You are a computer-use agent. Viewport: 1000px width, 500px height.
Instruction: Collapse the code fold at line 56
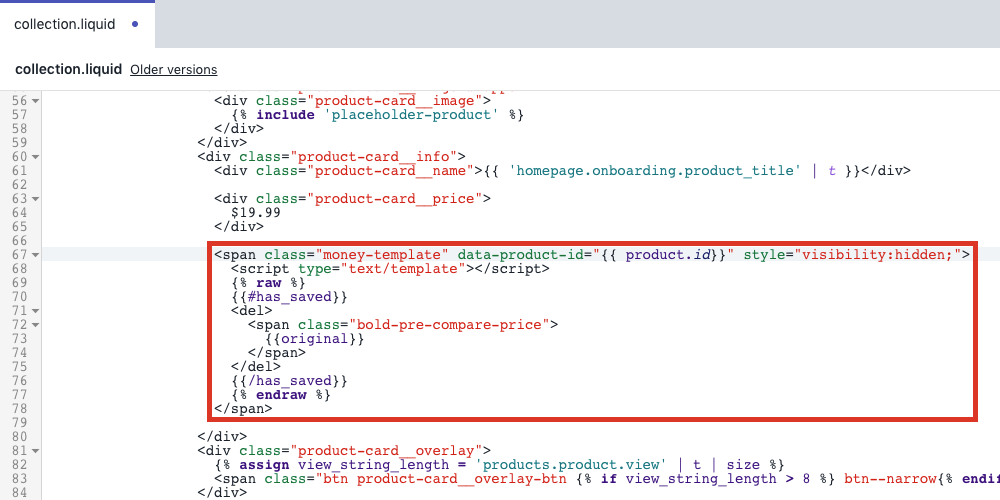tap(36, 101)
